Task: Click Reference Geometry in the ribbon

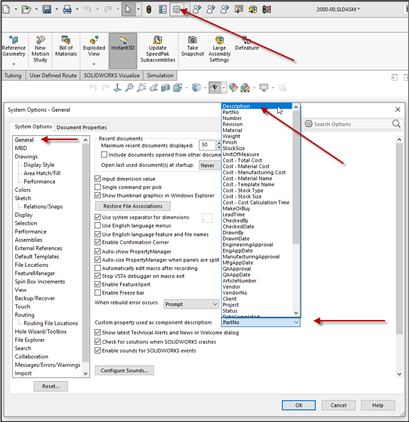Action: (14, 47)
